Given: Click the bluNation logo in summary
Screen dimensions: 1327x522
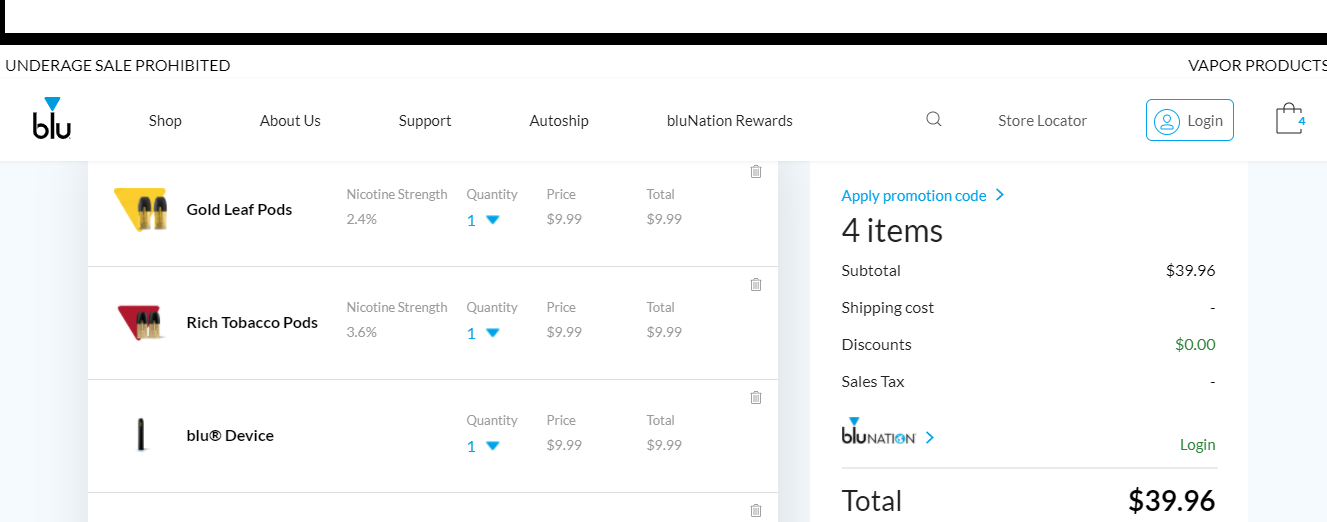Looking at the screenshot, I should 878,431.
